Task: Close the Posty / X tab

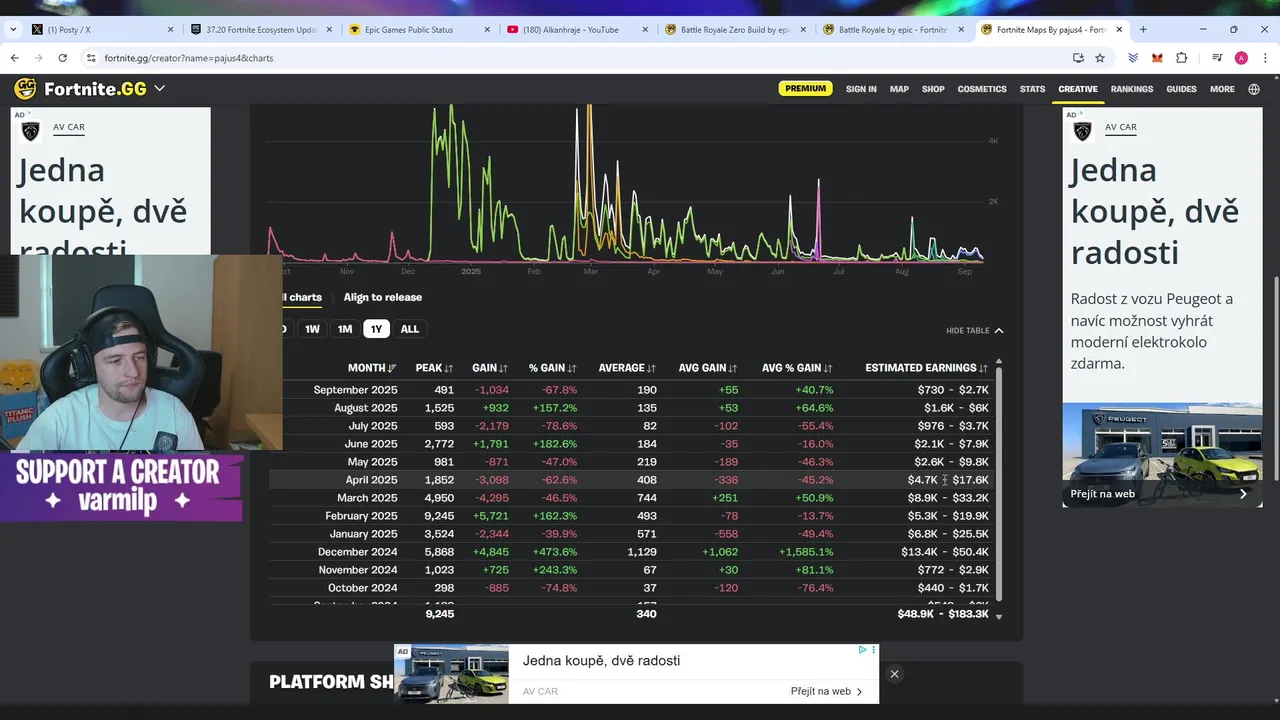Action: (171, 30)
